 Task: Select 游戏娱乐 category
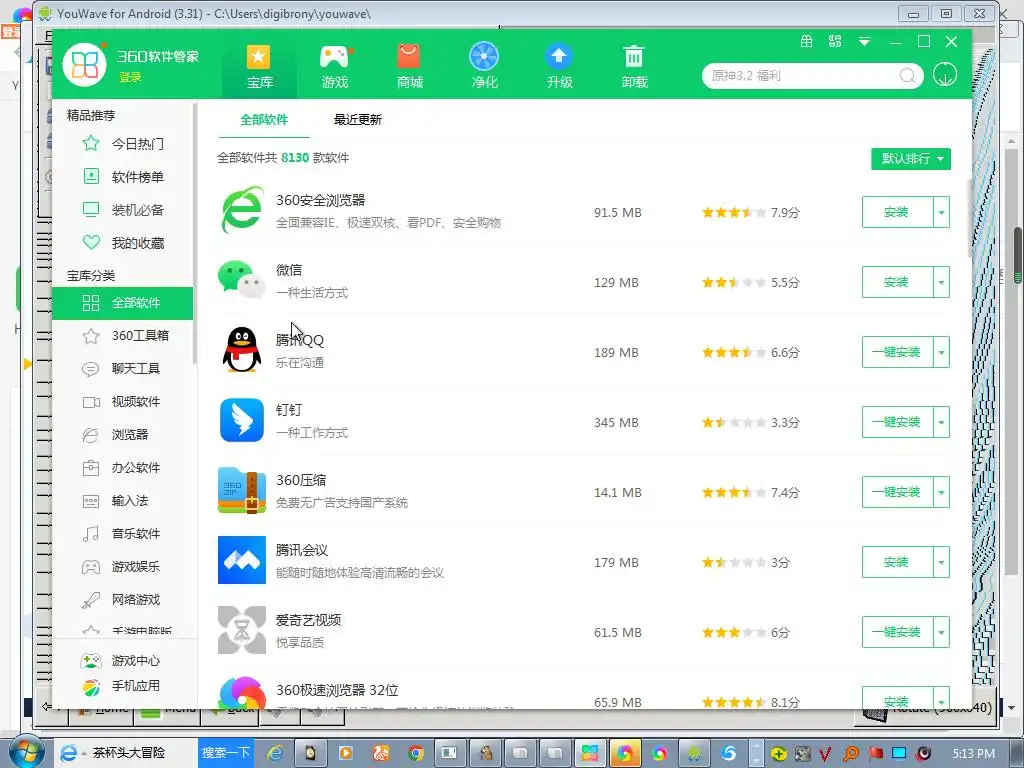click(123, 567)
